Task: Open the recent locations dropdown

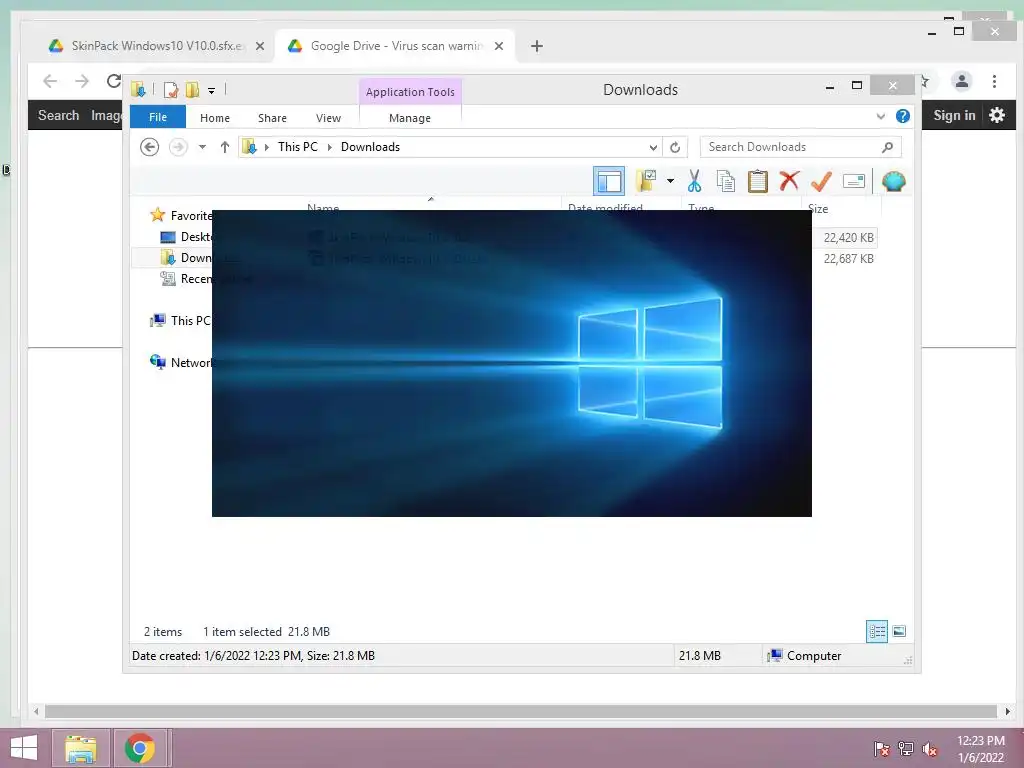Action: pos(202,147)
